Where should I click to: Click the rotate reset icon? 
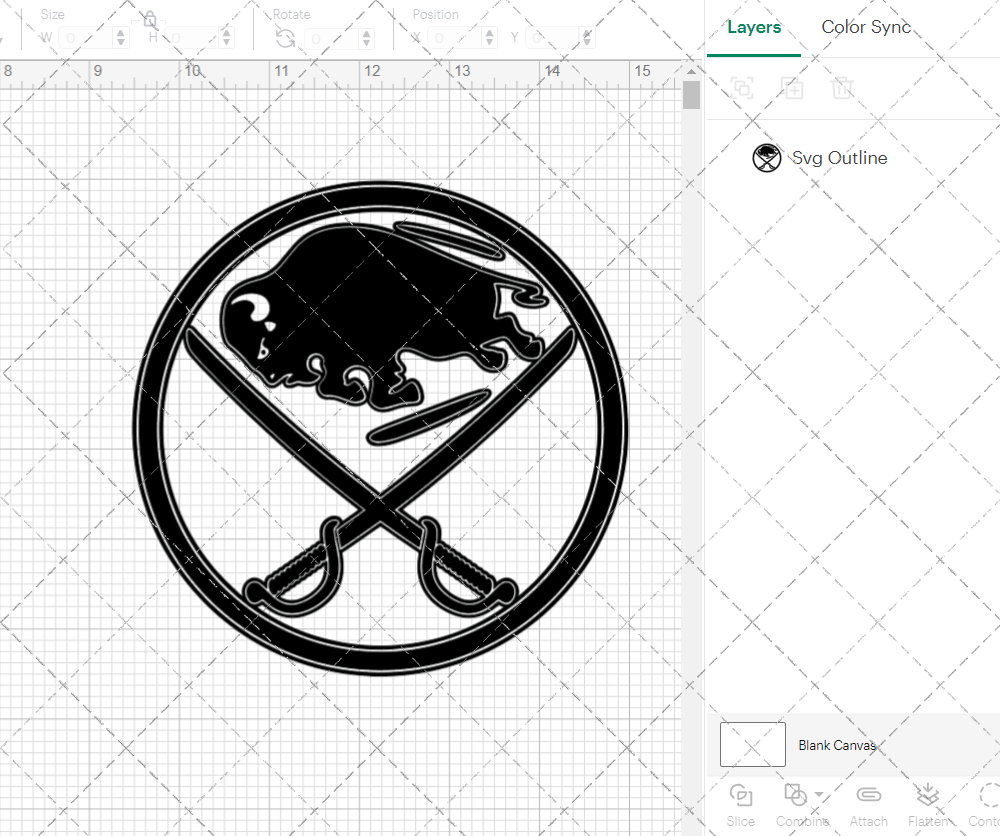tap(285, 37)
